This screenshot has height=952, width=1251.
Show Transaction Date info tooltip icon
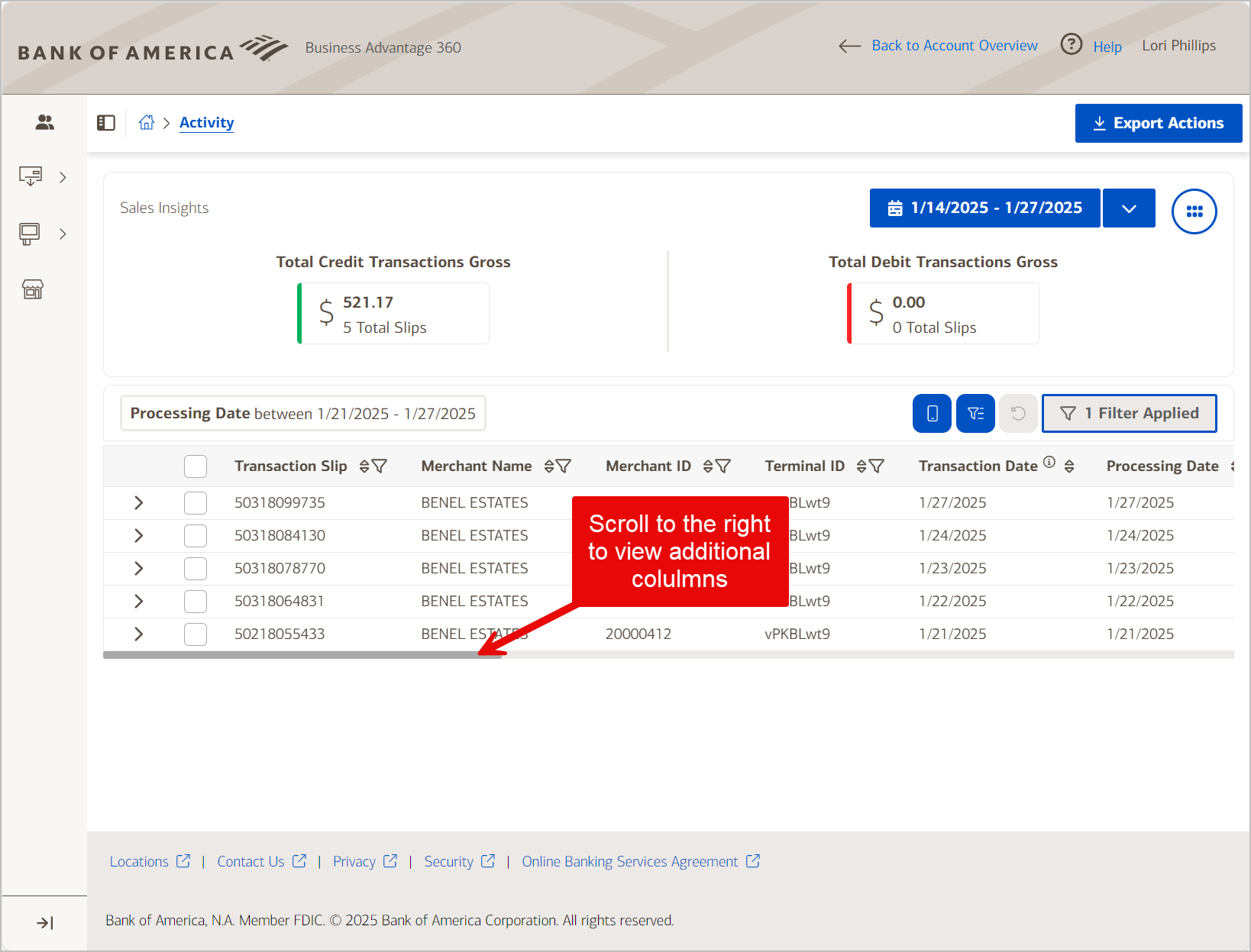(1049, 461)
